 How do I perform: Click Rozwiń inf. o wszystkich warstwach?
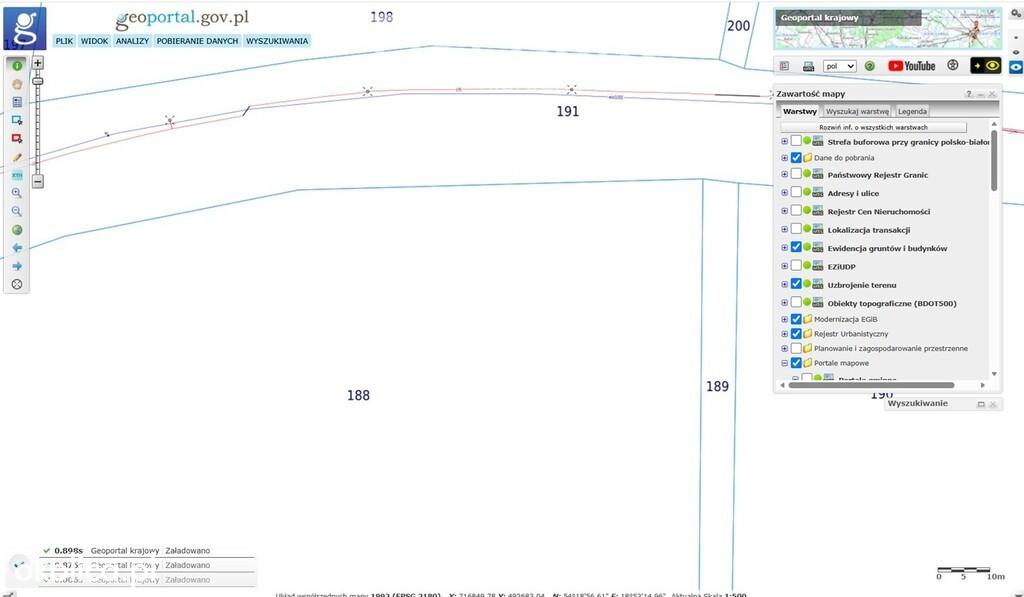click(x=873, y=127)
